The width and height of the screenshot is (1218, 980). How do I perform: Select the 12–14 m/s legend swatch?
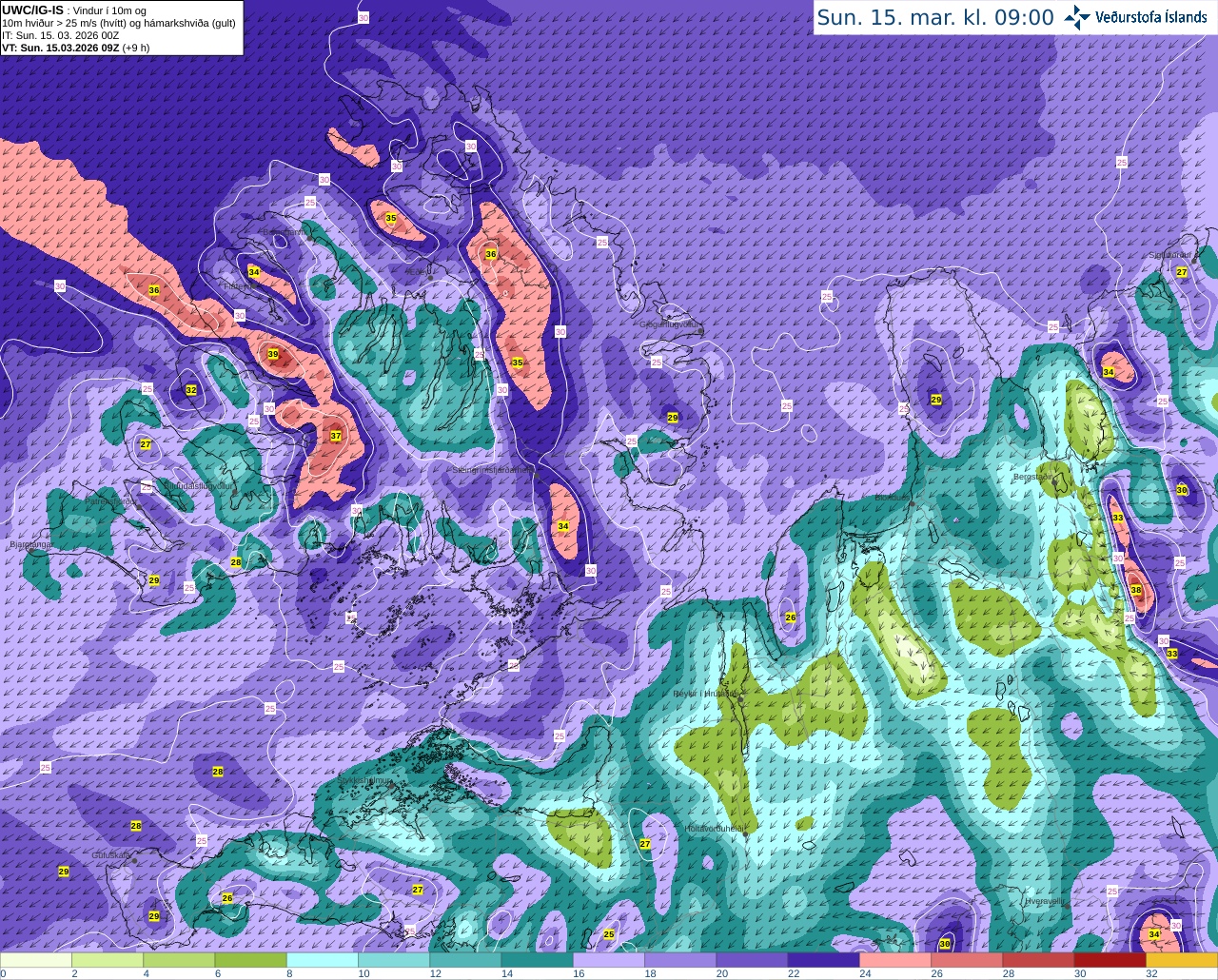[x=465, y=960]
